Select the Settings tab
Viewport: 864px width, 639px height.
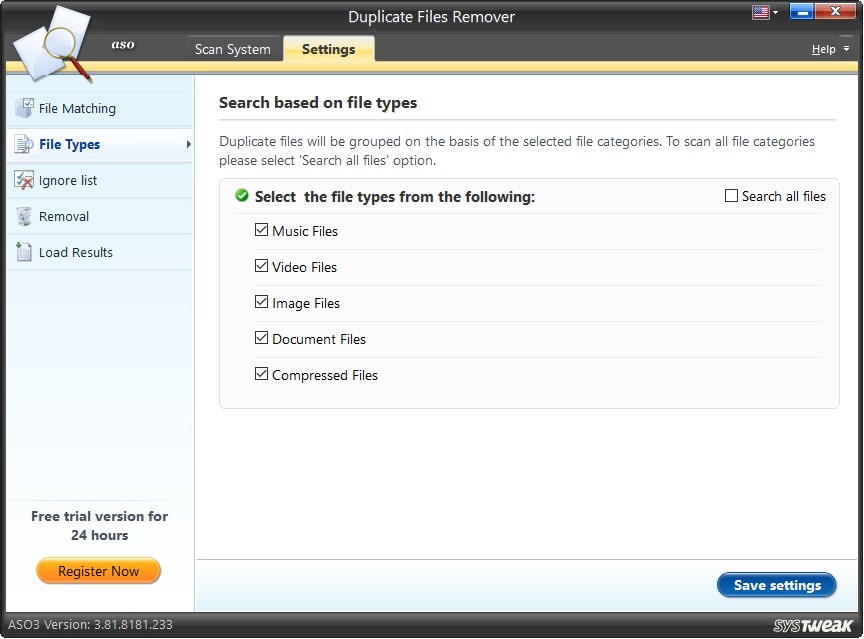(328, 48)
